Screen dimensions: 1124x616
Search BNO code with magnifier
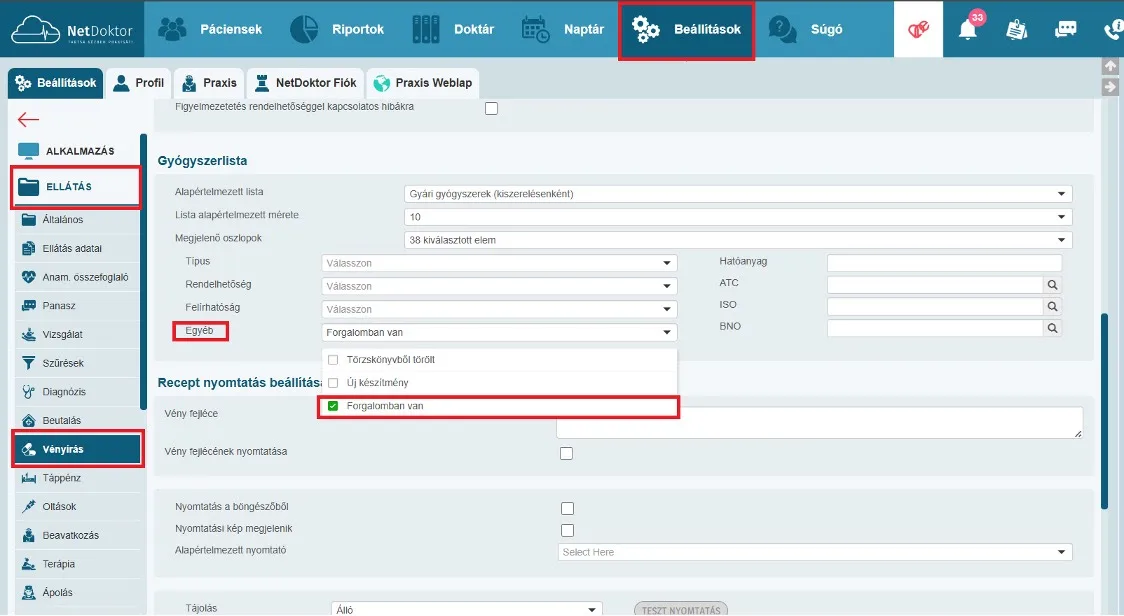point(1052,328)
